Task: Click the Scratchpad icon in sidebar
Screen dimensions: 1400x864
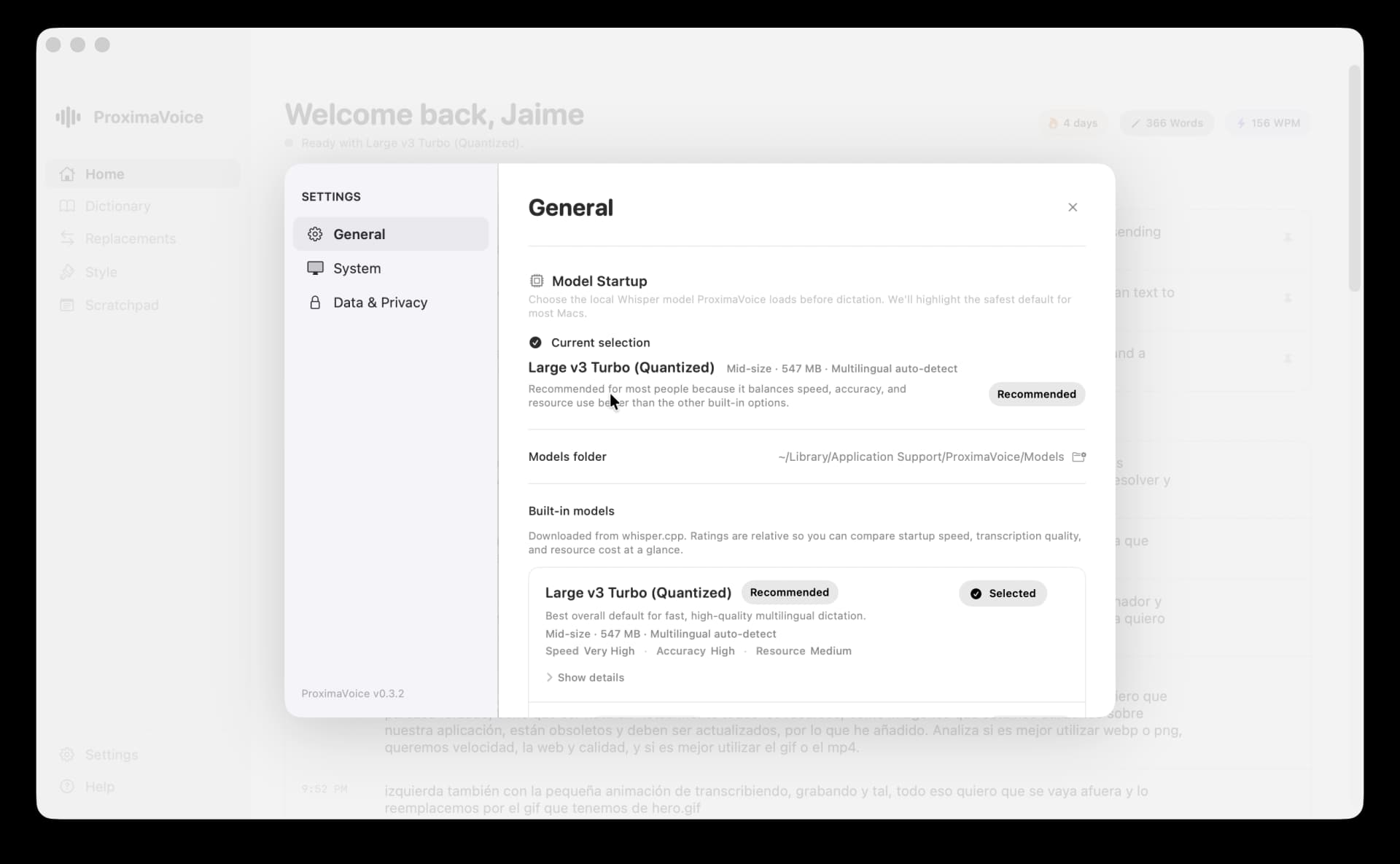Action: pos(67,305)
